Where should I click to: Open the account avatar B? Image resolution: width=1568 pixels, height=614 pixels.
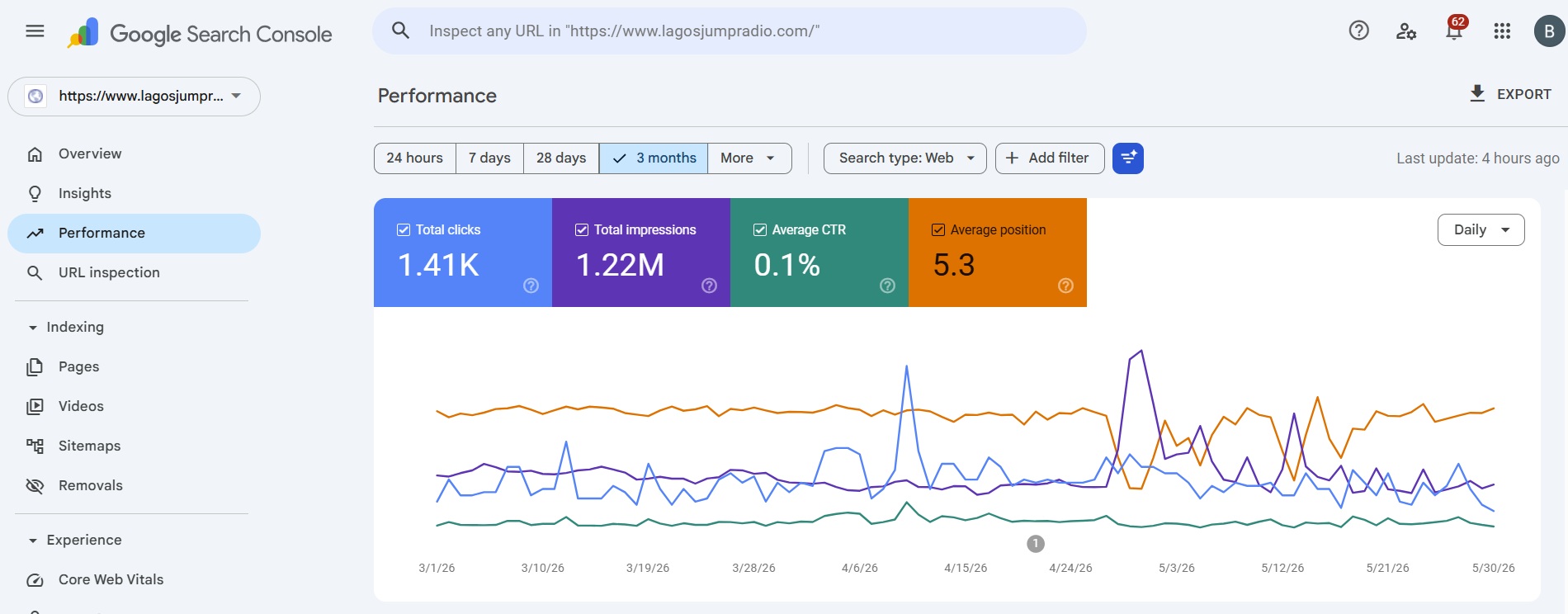tap(1549, 31)
